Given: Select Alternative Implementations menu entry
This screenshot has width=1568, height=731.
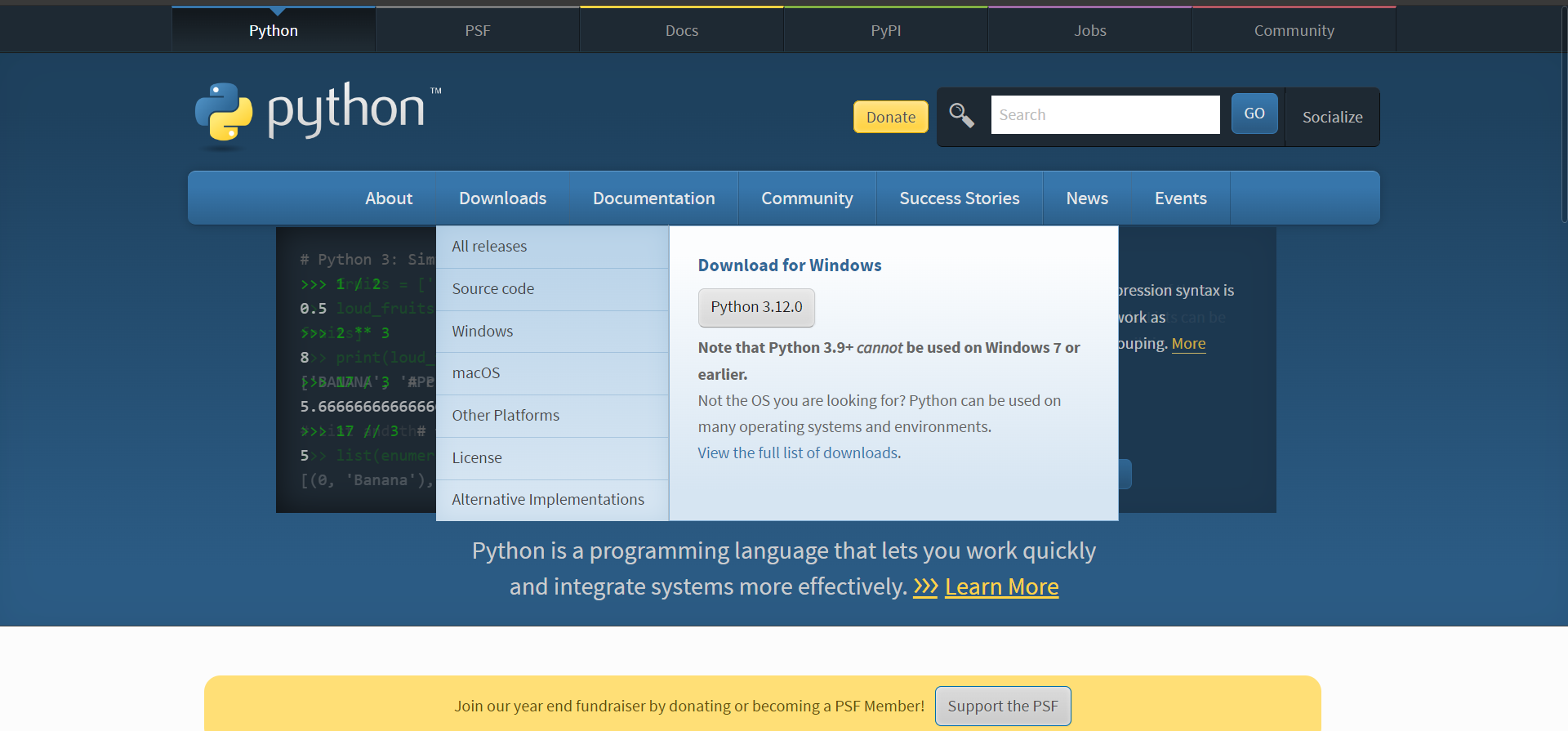Looking at the screenshot, I should [552, 500].
